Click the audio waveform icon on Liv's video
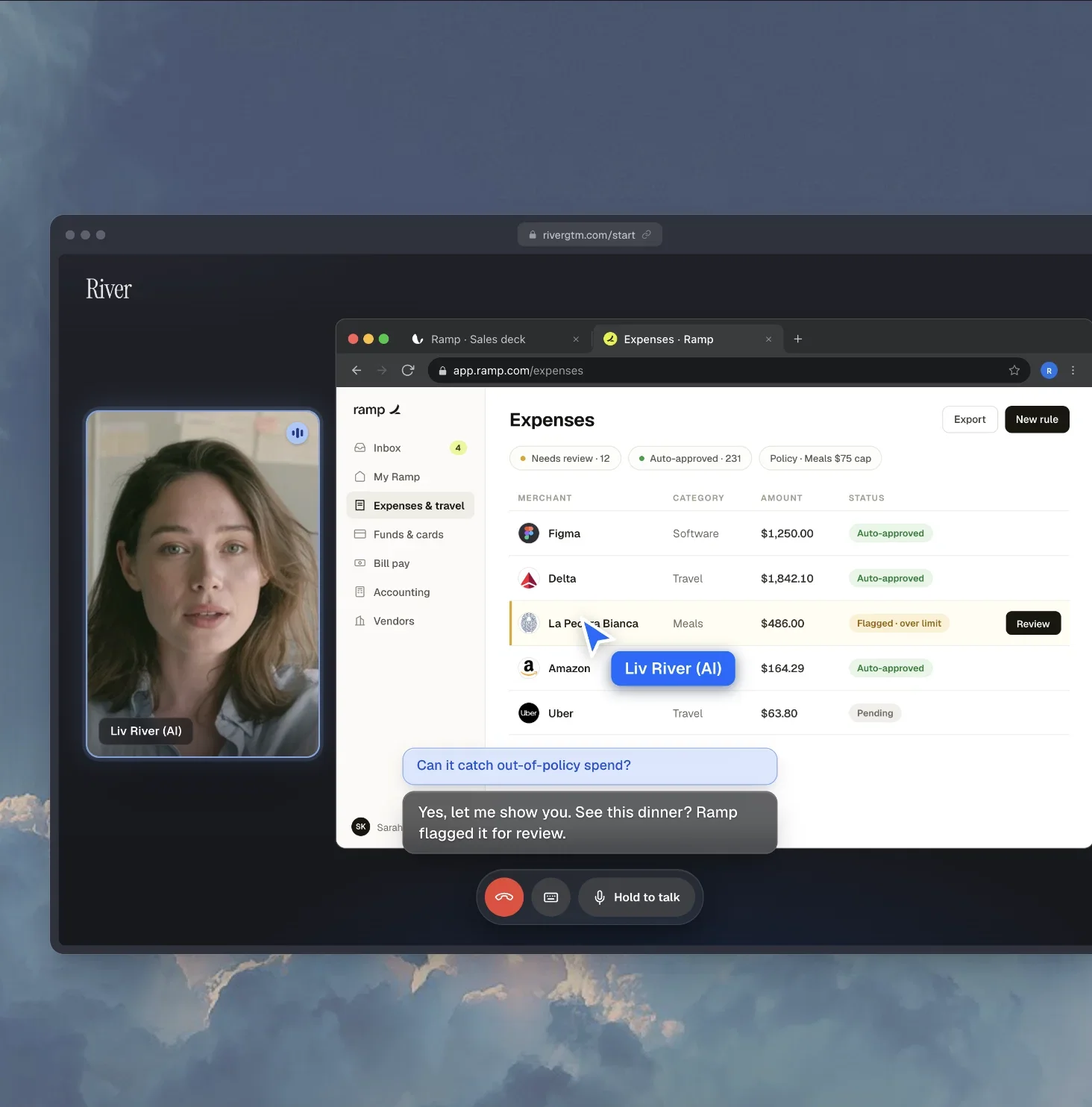Image resolution: width=1092 pixels, height=1107 pixels. [x=298, y=433]
